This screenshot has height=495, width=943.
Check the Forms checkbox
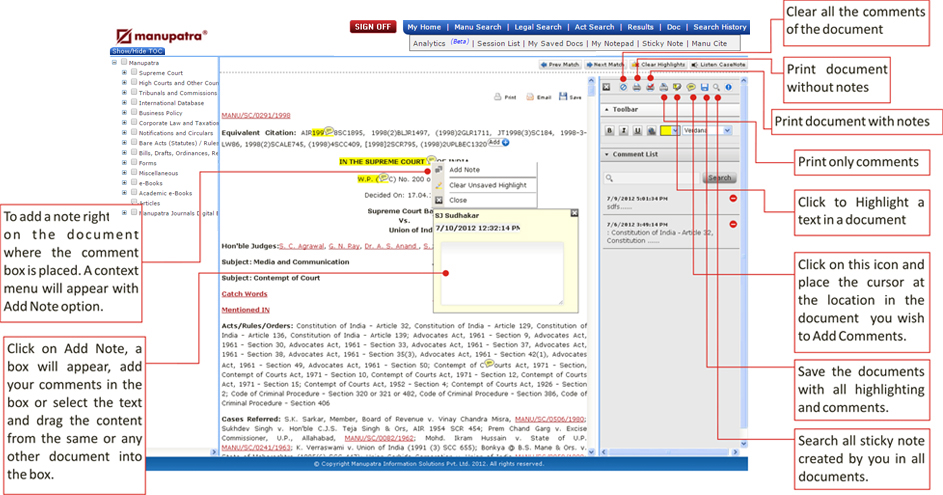pyautogui.click(x=134, y=162)
